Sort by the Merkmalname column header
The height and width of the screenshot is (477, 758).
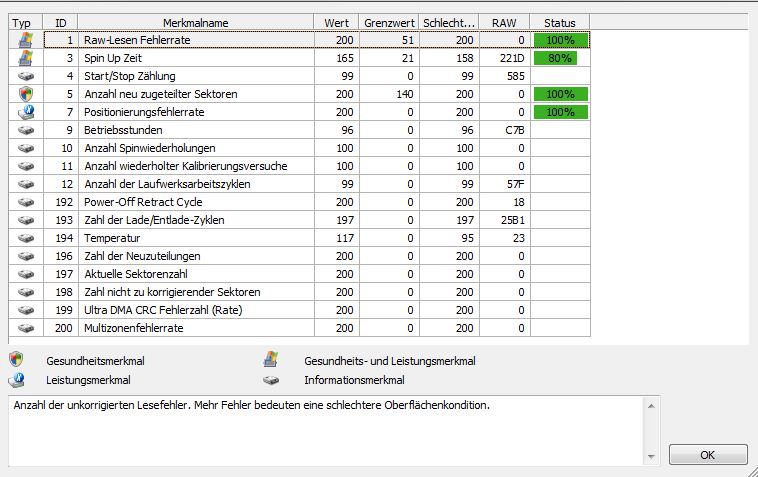coord(195,23)
